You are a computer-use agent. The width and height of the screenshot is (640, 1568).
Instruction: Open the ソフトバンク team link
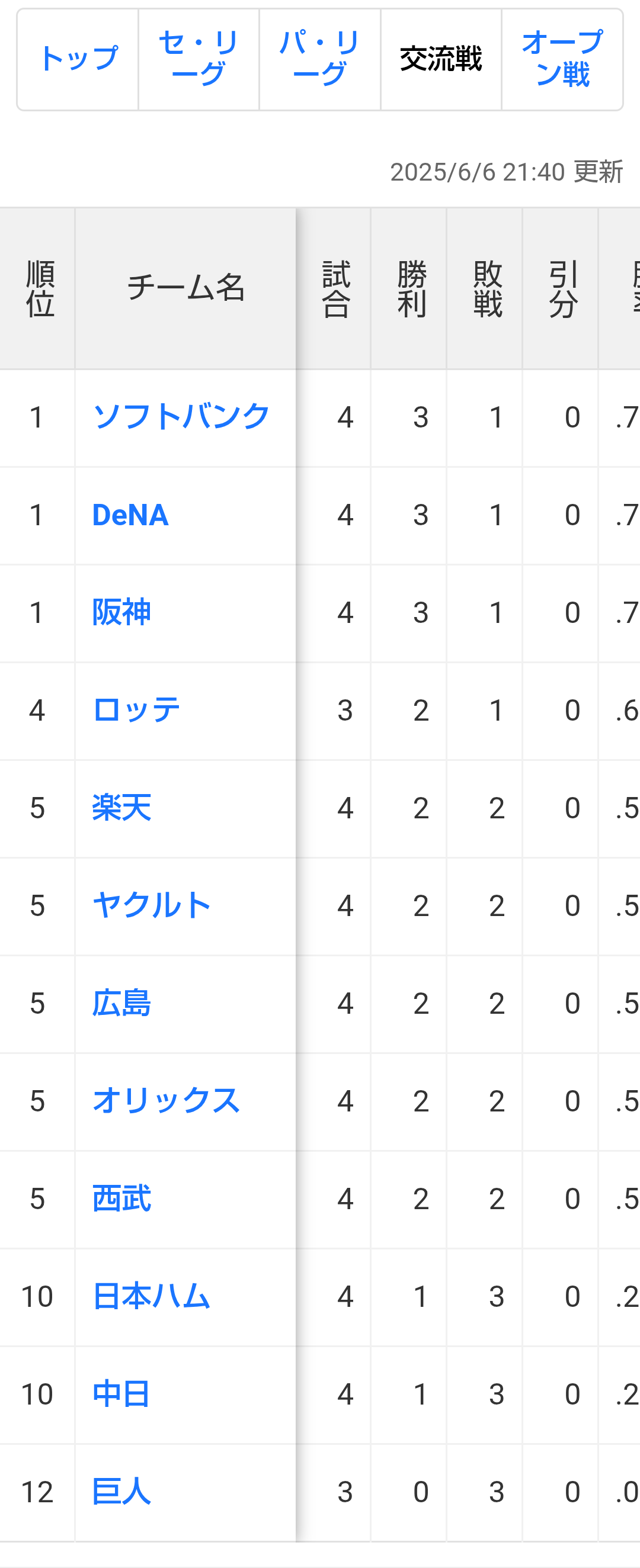[181, 417]
